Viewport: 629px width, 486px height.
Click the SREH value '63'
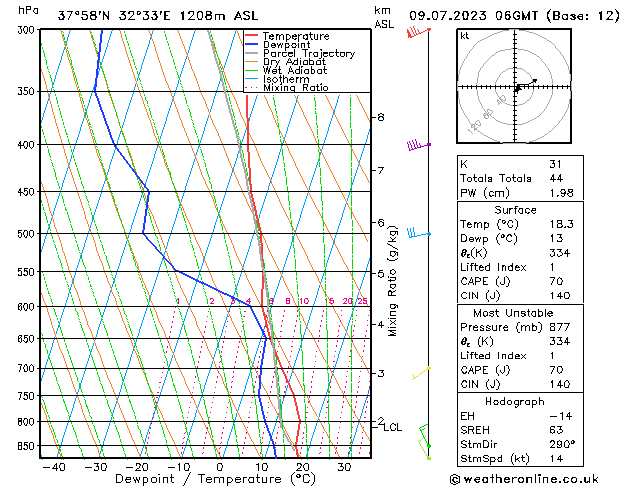click(x=556, y=430)
